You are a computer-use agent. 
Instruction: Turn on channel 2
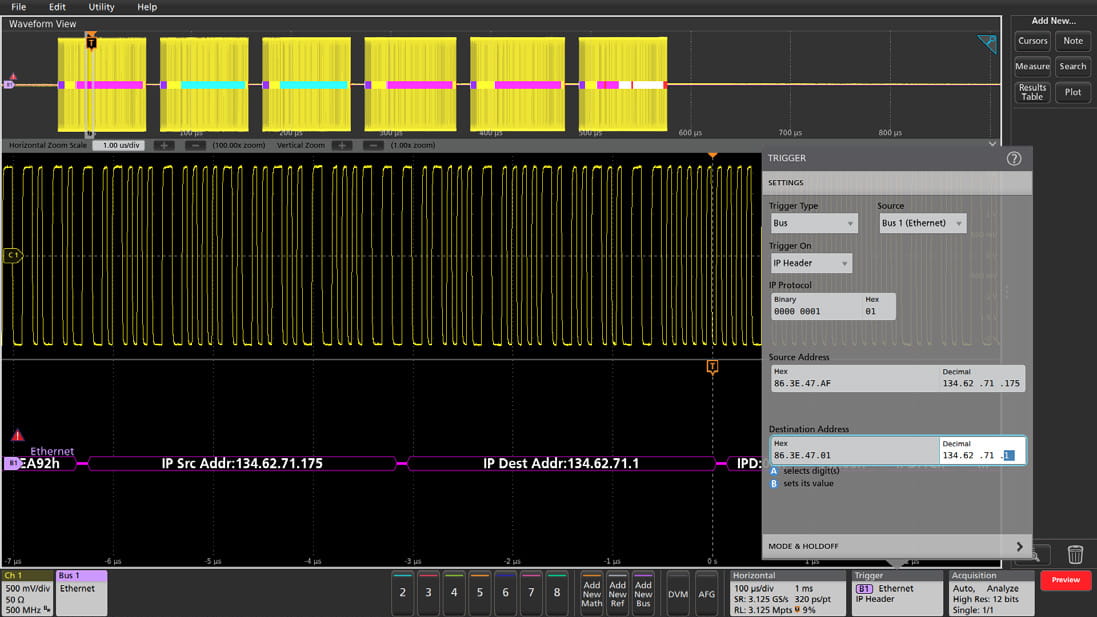point(402,593)
